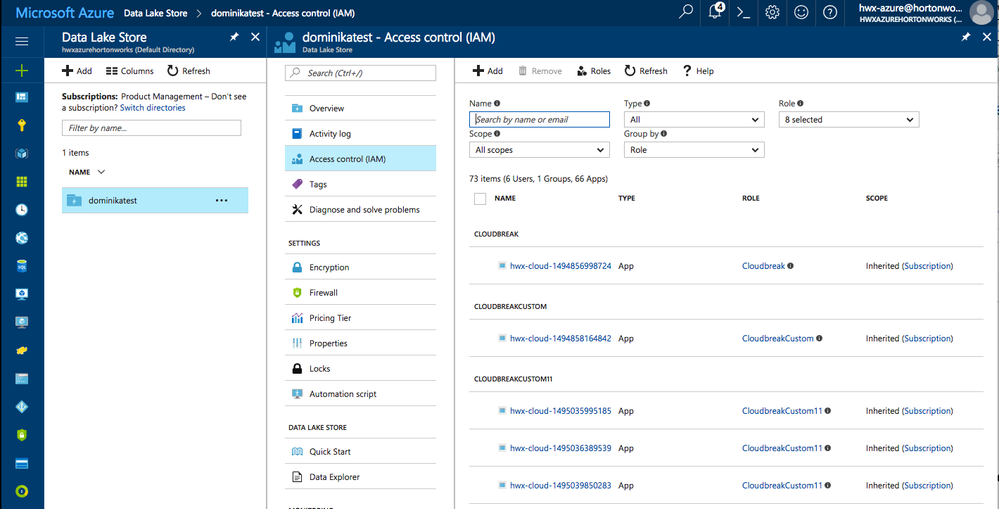Open Data Explorer menu item
Screen dimensions: 999x509
[334, 477]
